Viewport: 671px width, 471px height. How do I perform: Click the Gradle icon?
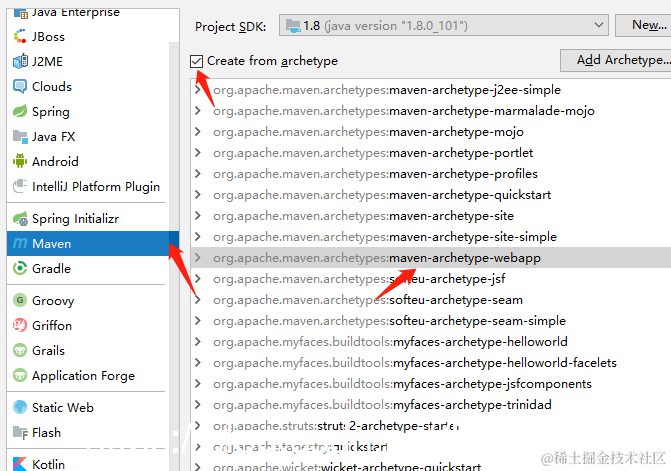pos(20,268)
